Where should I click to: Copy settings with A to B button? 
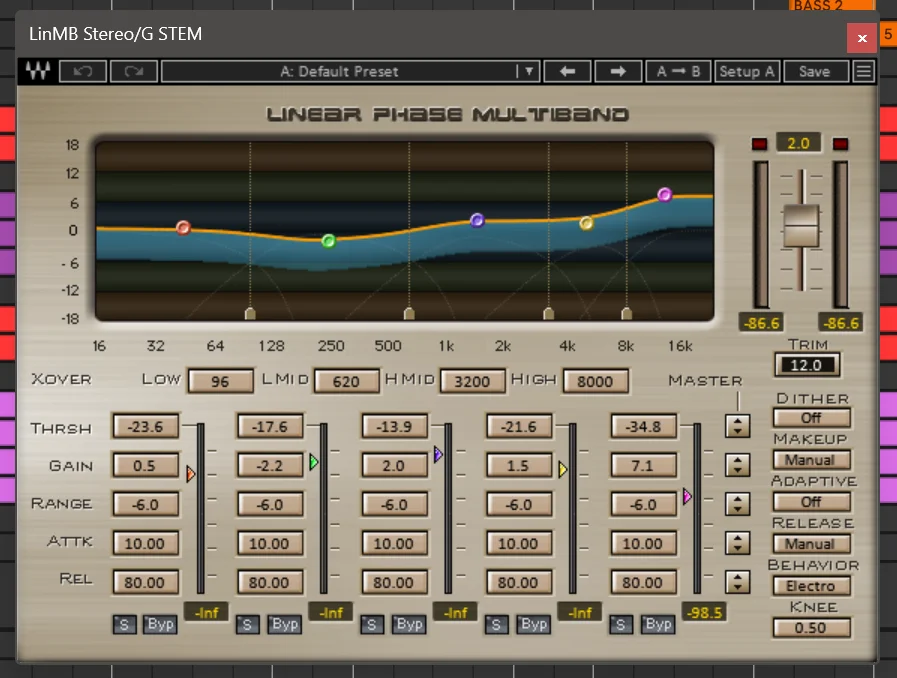coord(678,72)
